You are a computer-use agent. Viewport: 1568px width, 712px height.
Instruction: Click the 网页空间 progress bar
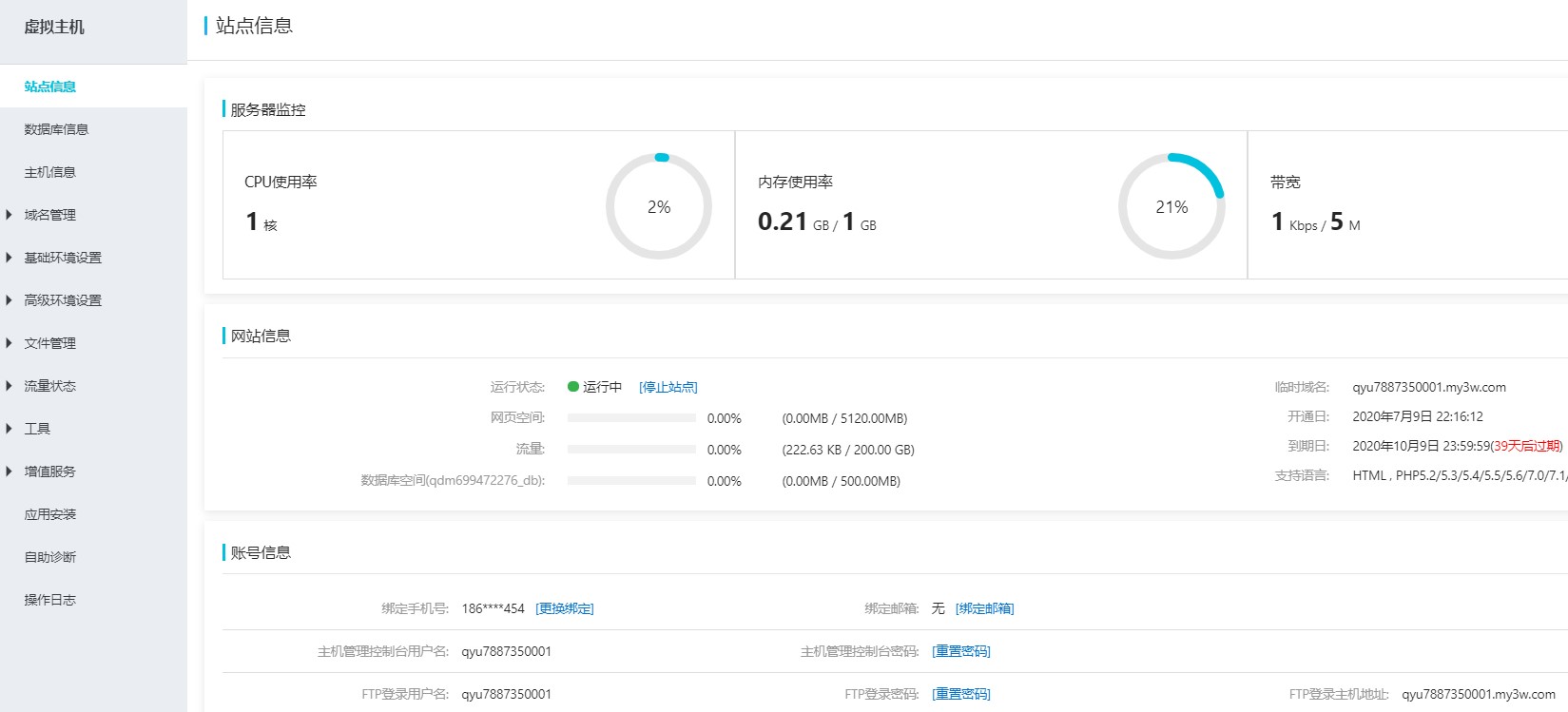click(x=631, y=418)
